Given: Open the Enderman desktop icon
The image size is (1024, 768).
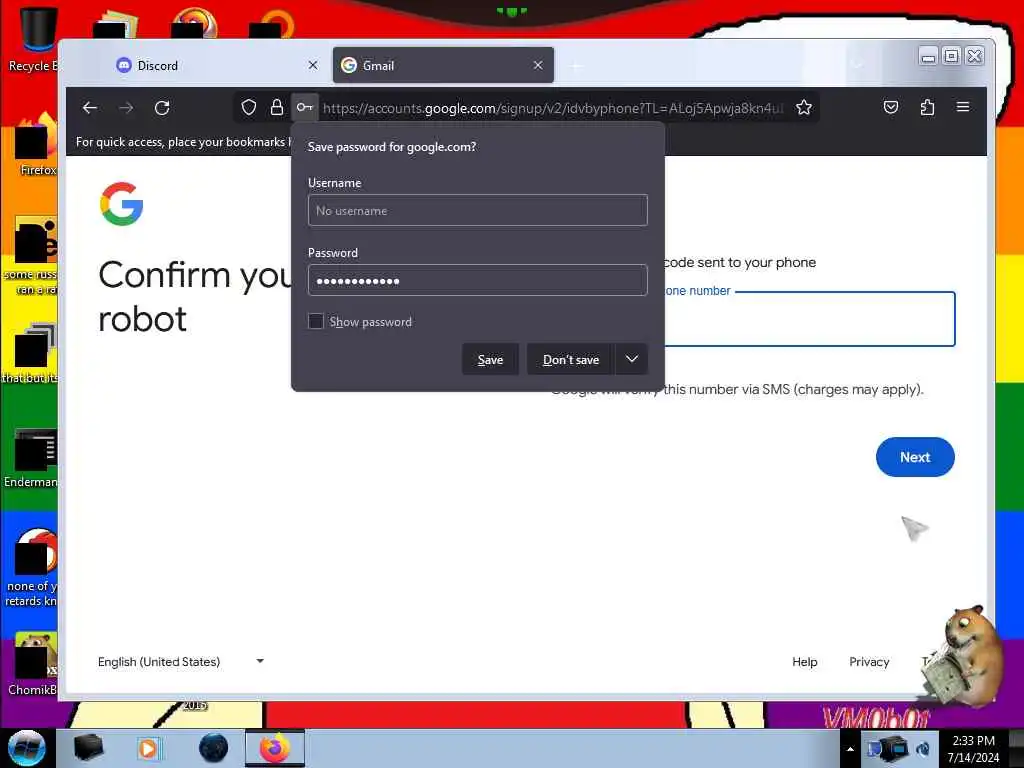Looking at the screenshot, I should (x=33, y=458).
